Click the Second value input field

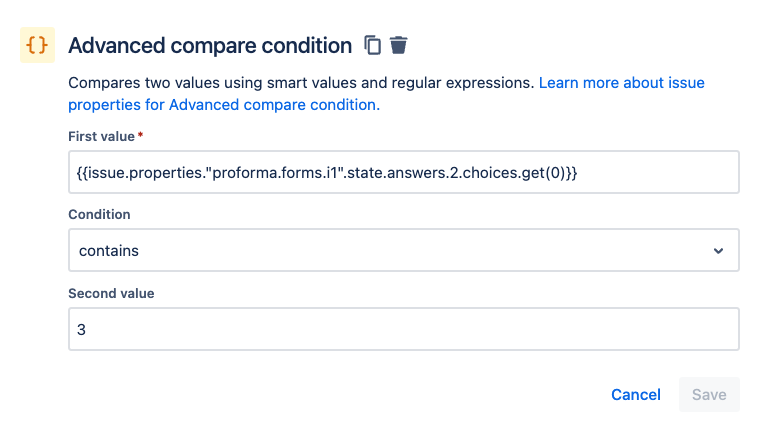(x=403, y=329)
